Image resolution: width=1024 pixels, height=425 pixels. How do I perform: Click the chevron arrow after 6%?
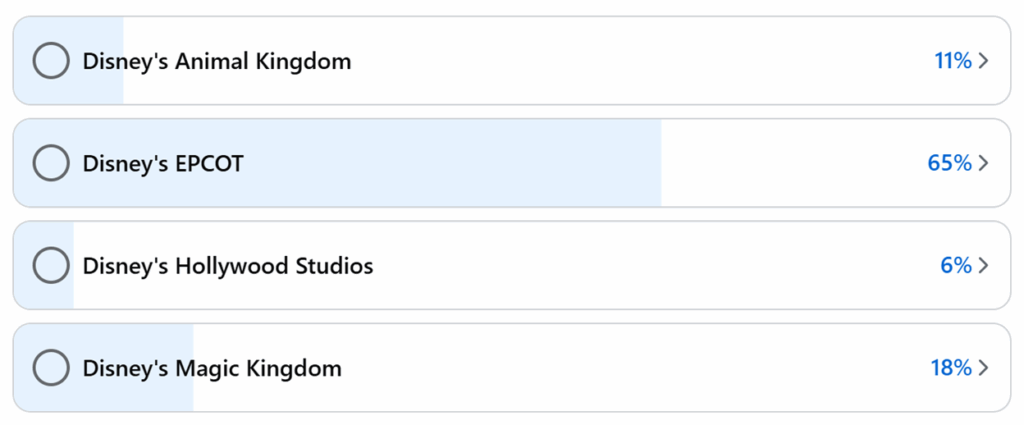click(984, 265)
